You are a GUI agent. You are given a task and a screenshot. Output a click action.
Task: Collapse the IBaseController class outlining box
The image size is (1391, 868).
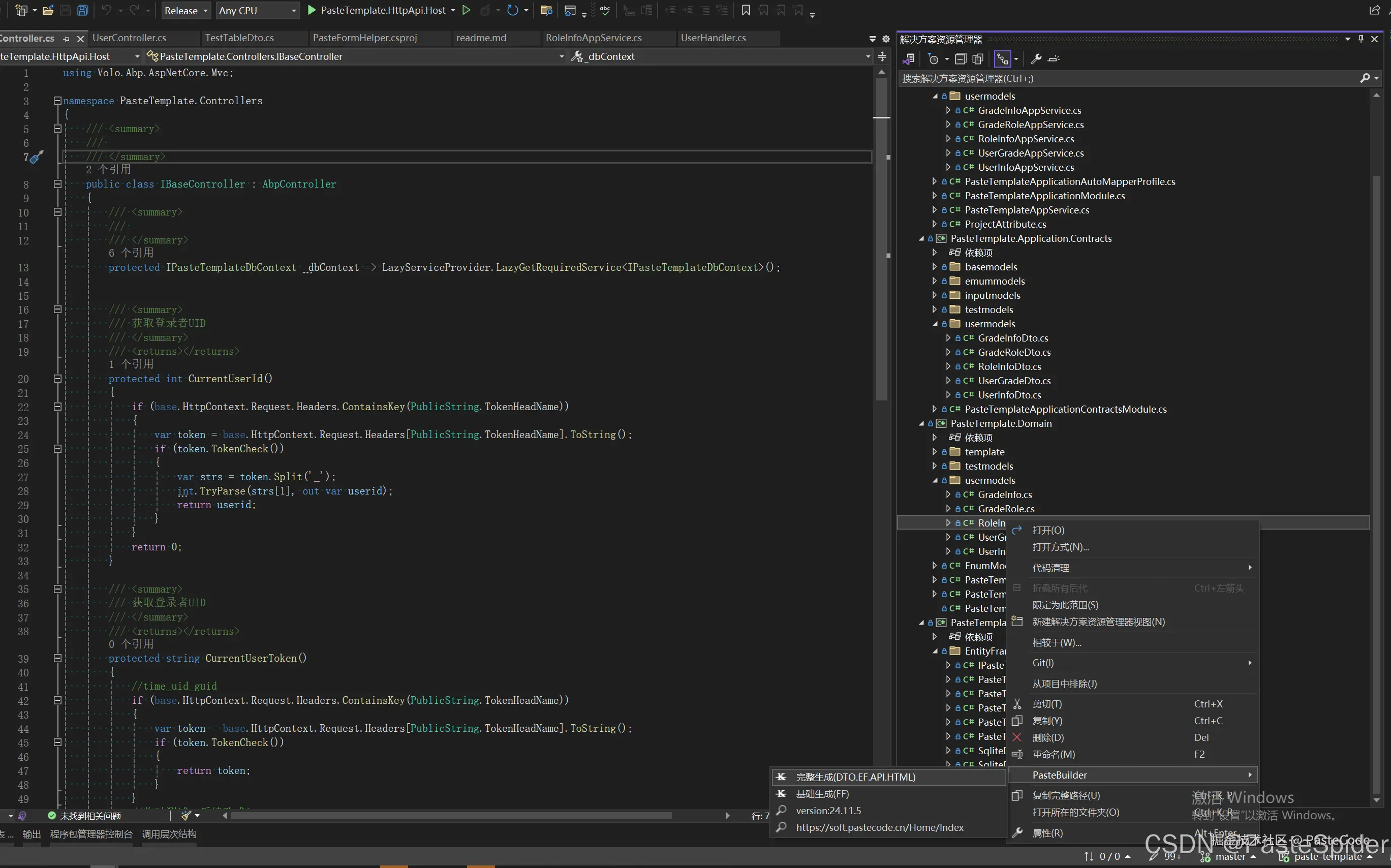(57, 184)
